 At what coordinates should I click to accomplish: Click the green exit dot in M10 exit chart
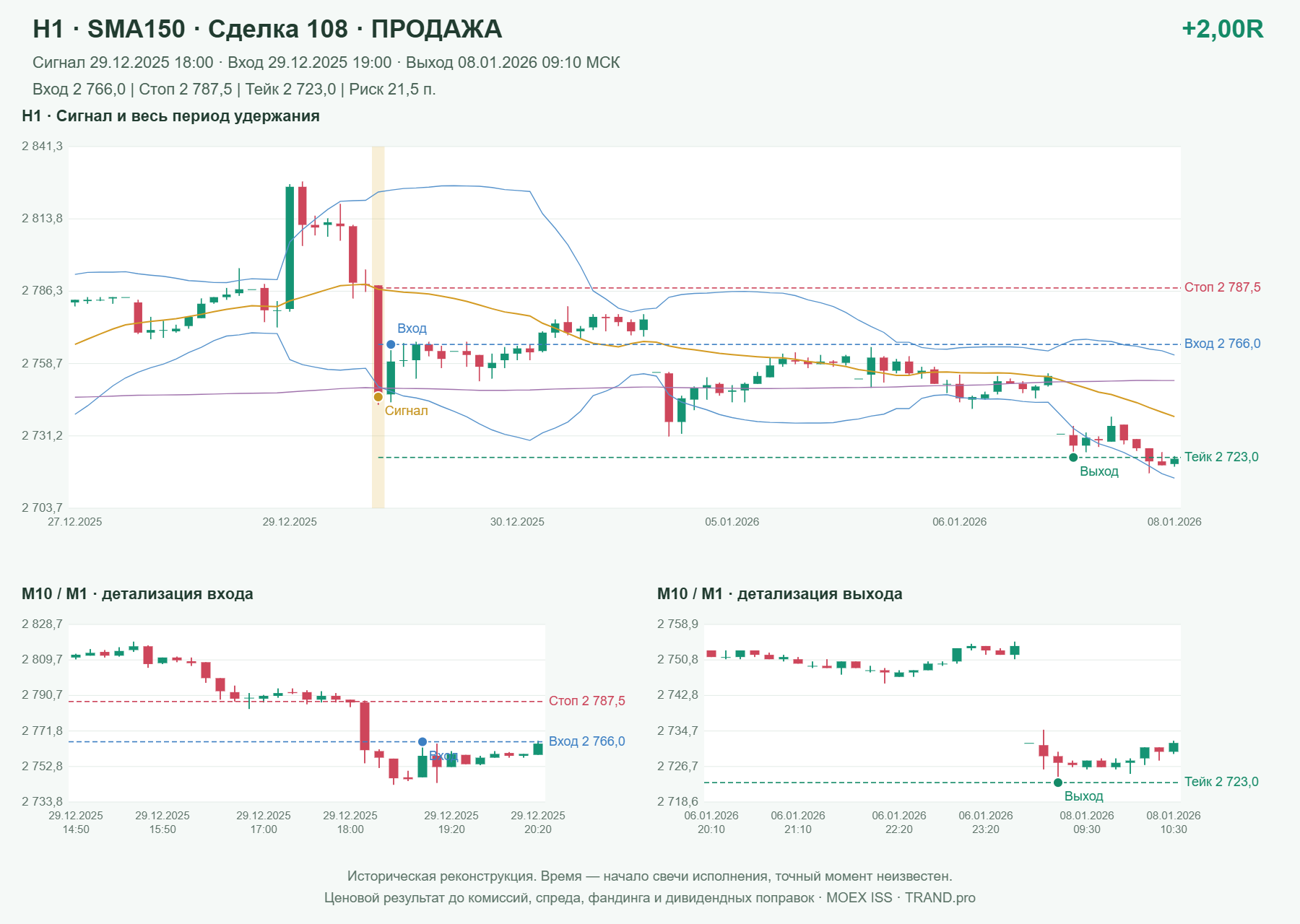[x=1058, y=783]
